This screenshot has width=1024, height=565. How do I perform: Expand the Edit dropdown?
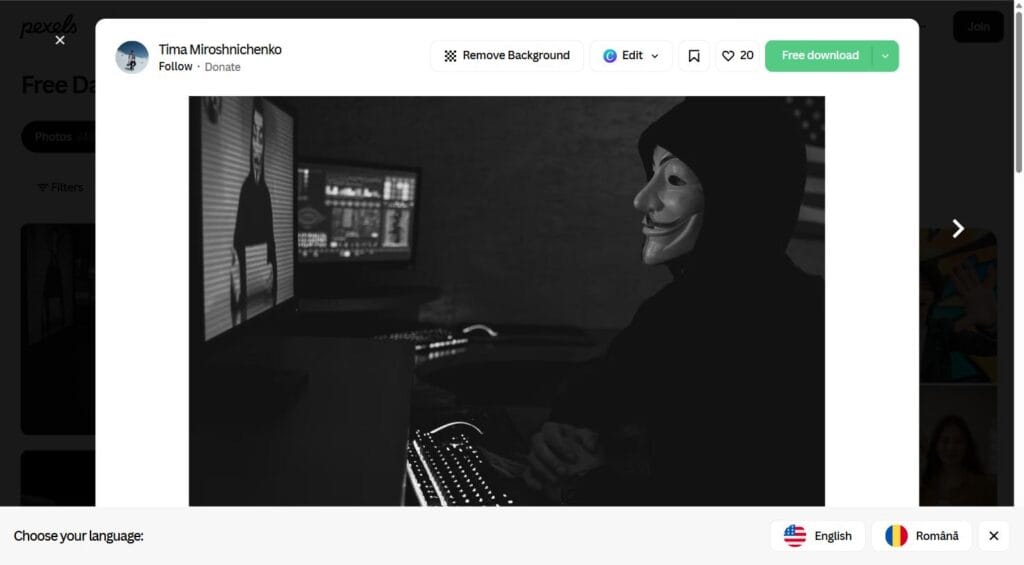point(631,56)
